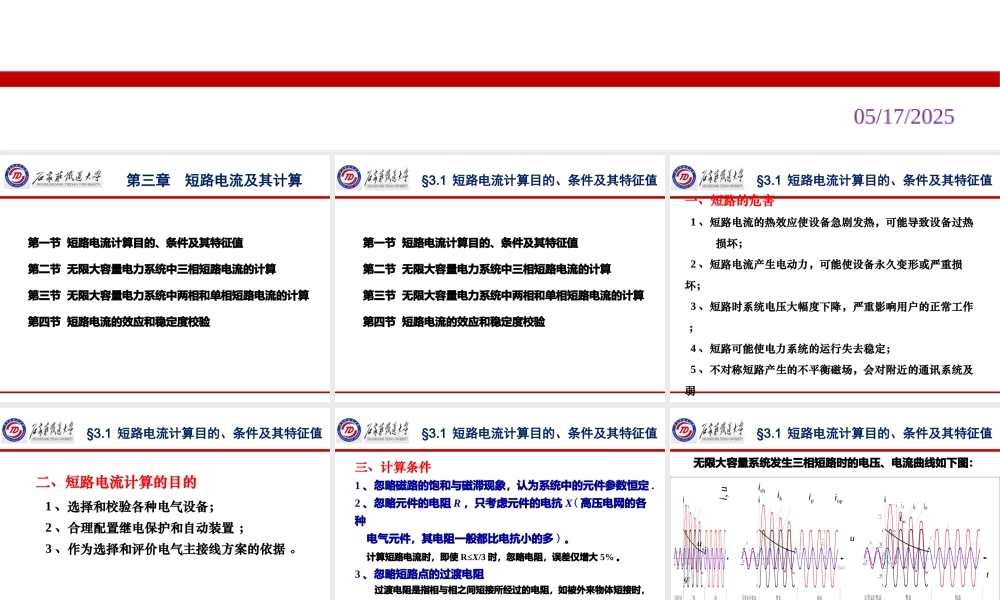Click the line 1、忽略磁路的饱和与磁滞现象
1000x600 pixels.
tap(504, 485)
